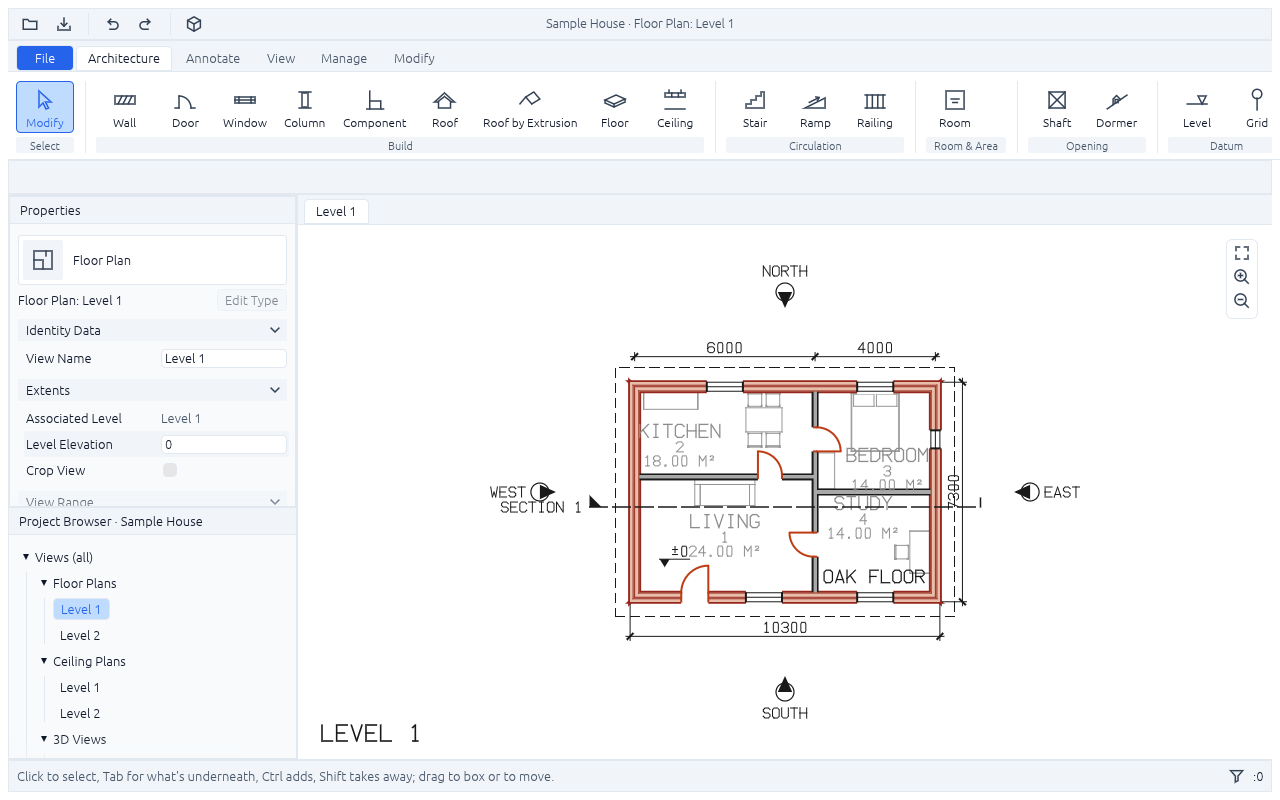1280x800 pixels.
Task: Choose the Roof by Extrusion tool
Action: pos(530,108)
